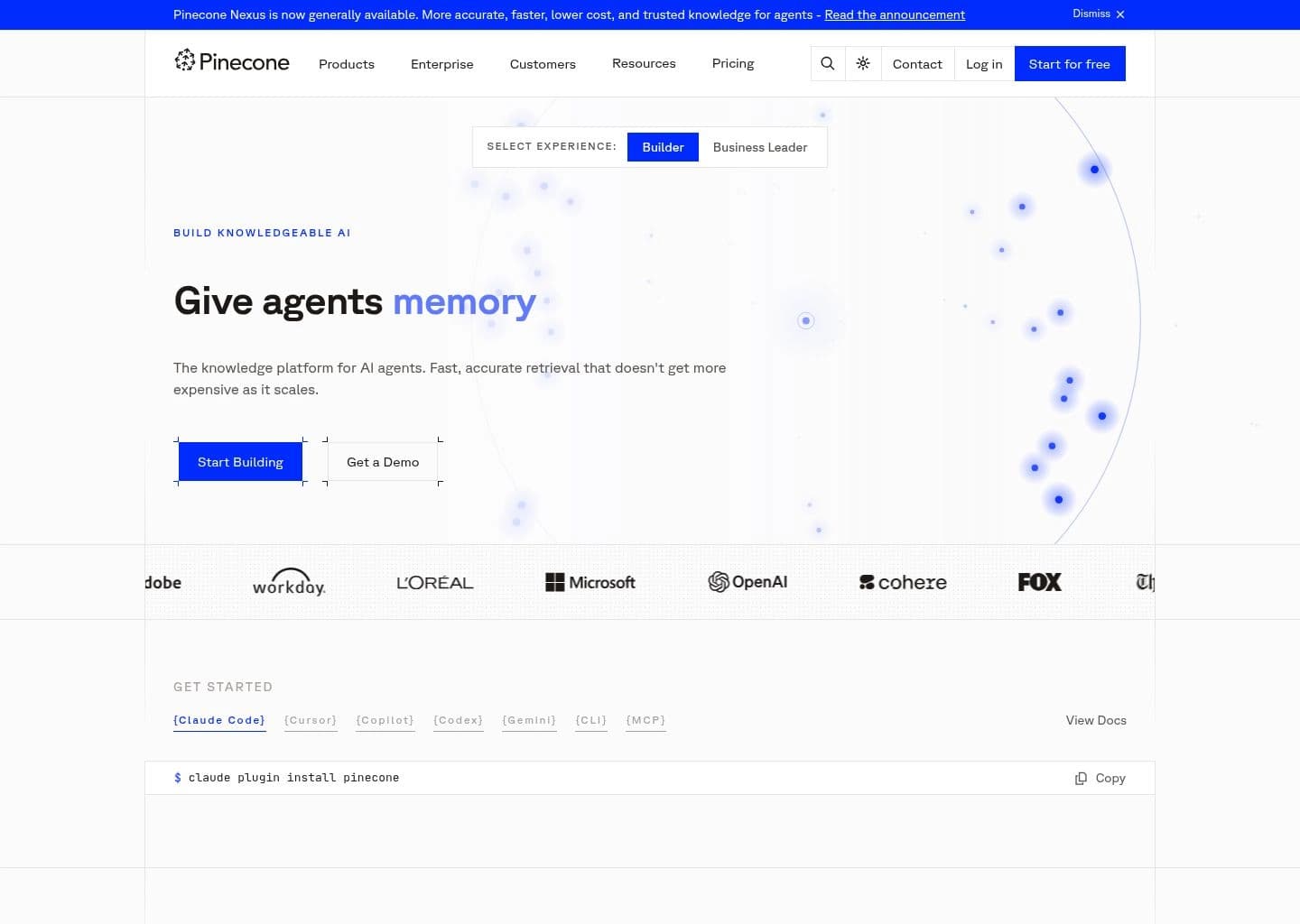
Task: Open the Customers menu
Action: click(543, 64)
